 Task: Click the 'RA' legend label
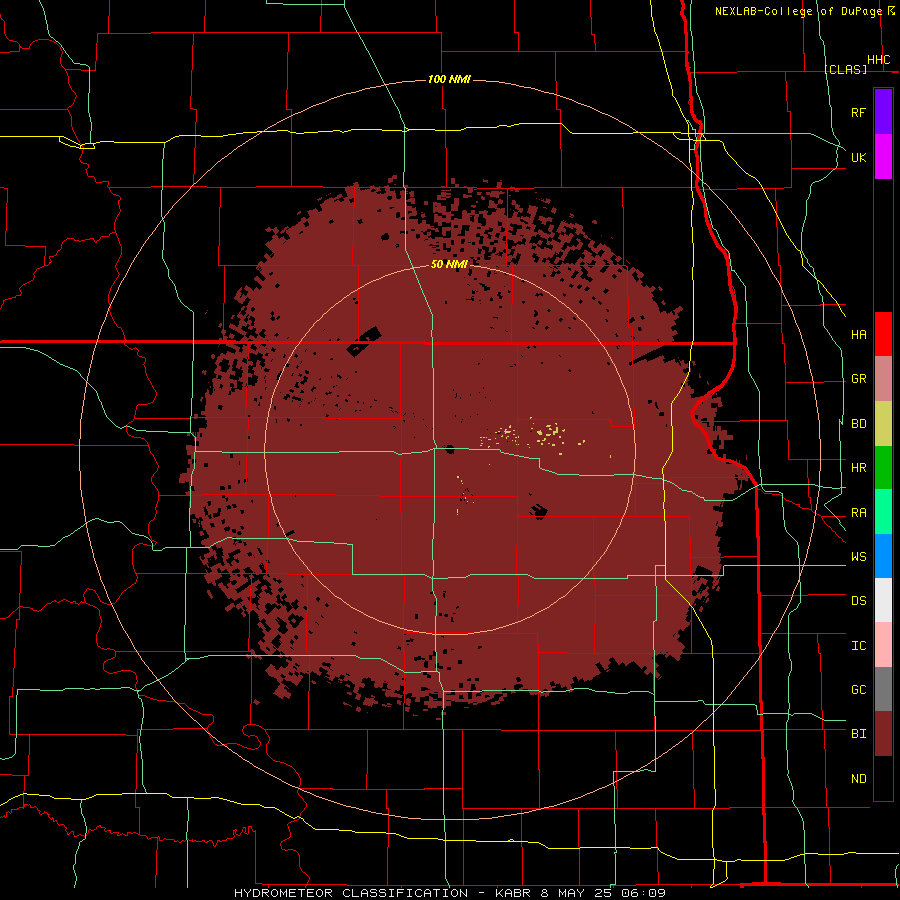858,513
